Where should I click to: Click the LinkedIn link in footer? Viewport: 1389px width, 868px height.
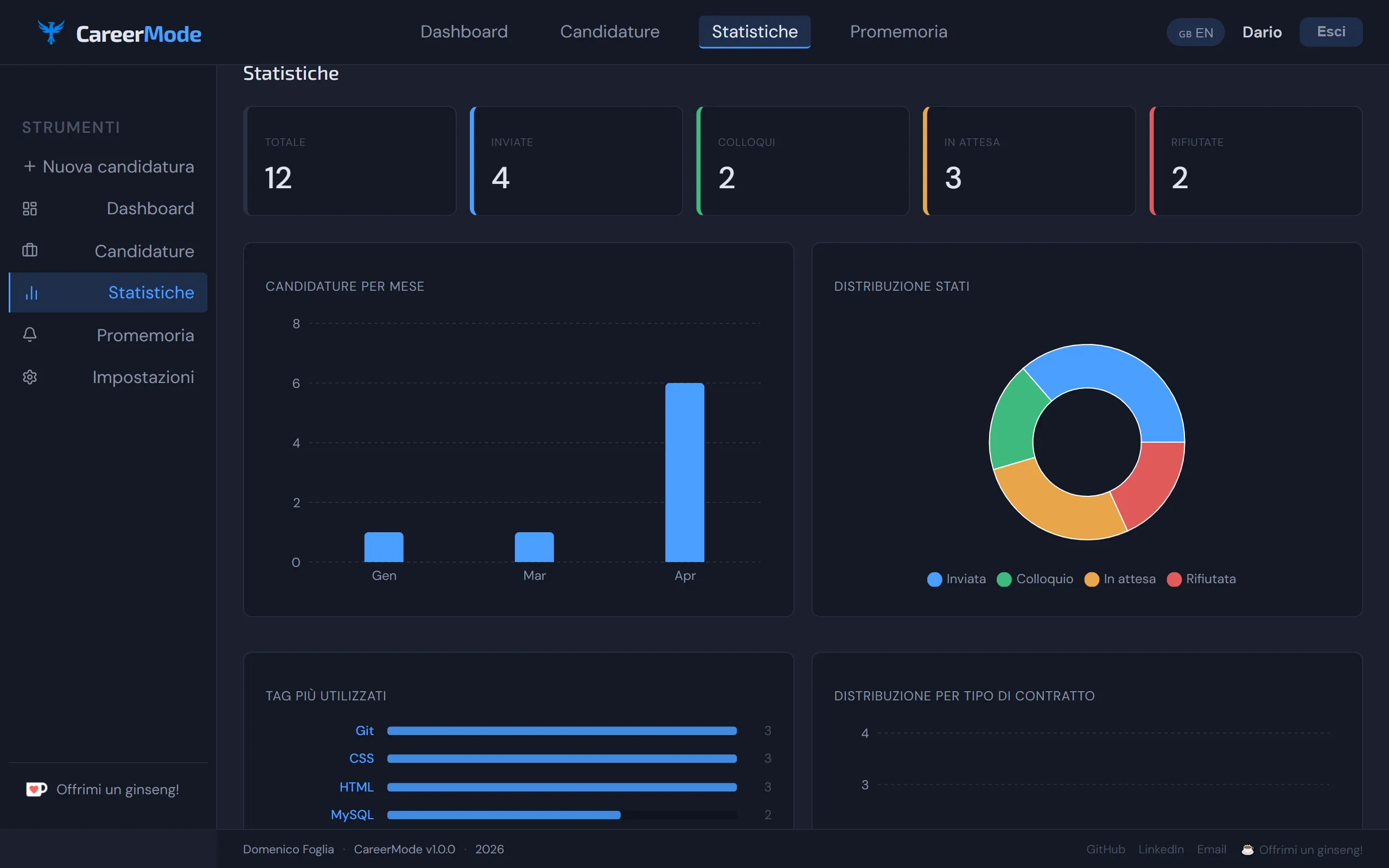(1161, 849)
